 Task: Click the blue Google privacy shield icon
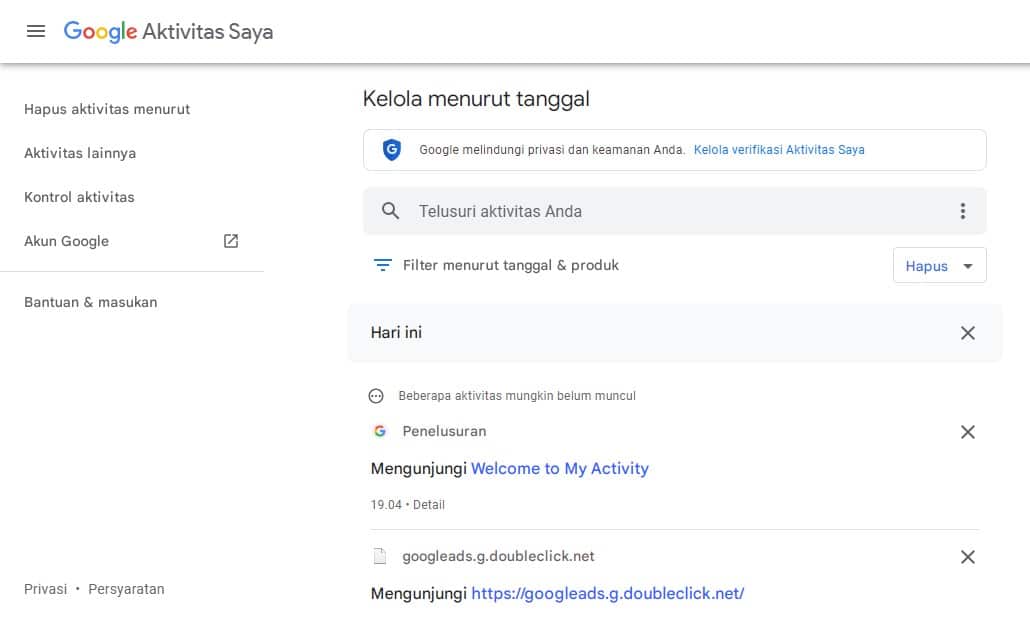pyautogui.click(x=392, y=150)
